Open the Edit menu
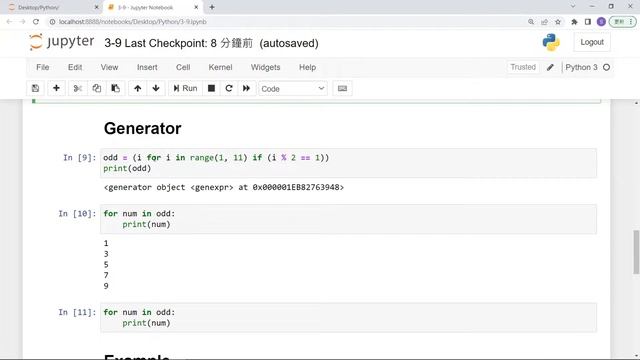This screenshot has width=640, height=360. tap(75, 67)
